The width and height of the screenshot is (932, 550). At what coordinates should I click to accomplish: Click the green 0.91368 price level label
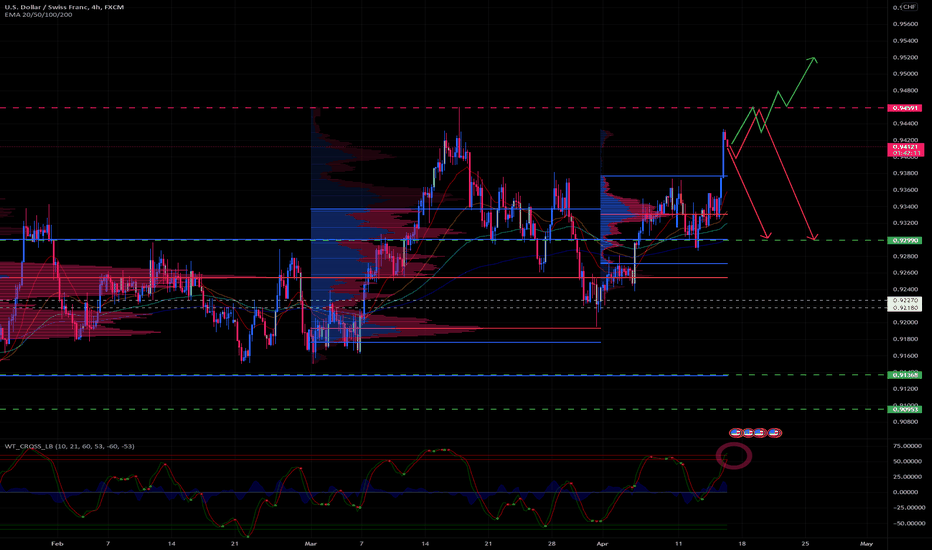coord(904,375)
